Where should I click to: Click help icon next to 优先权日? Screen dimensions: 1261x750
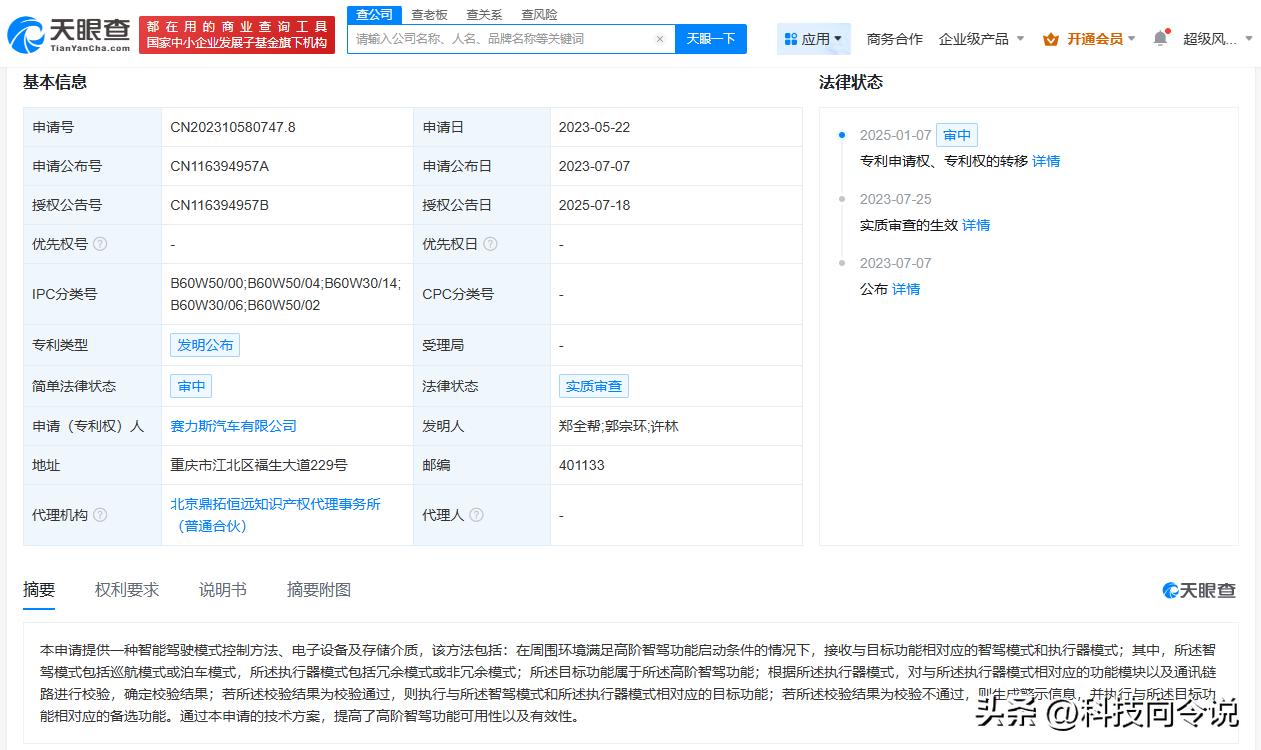pyautogui.click(x=490, y=244)
